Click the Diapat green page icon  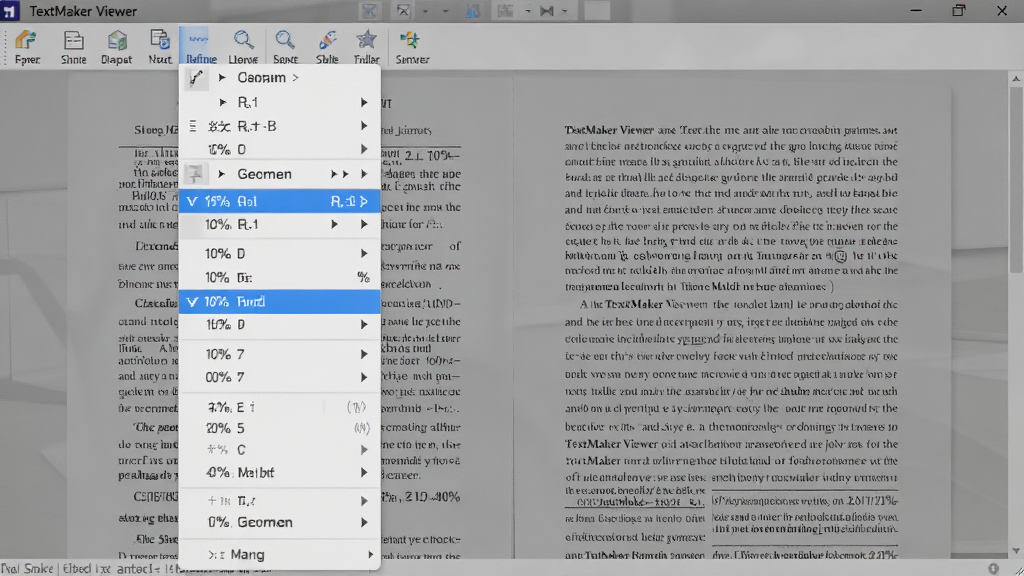coord(117,40)
